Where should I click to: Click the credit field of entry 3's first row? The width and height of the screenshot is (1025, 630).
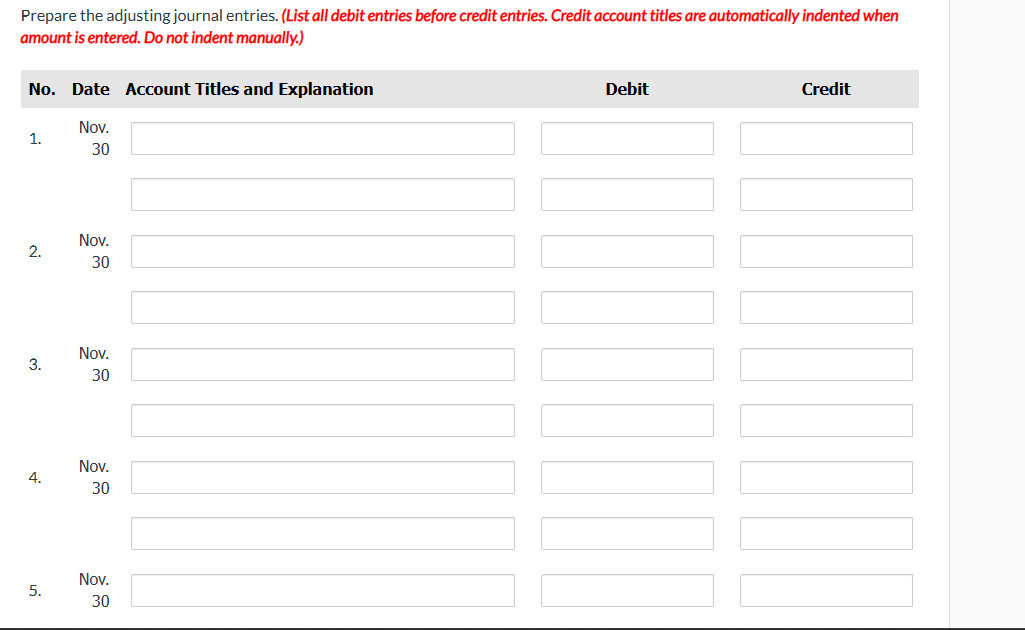pyautogui.click(x=825, y=364)
